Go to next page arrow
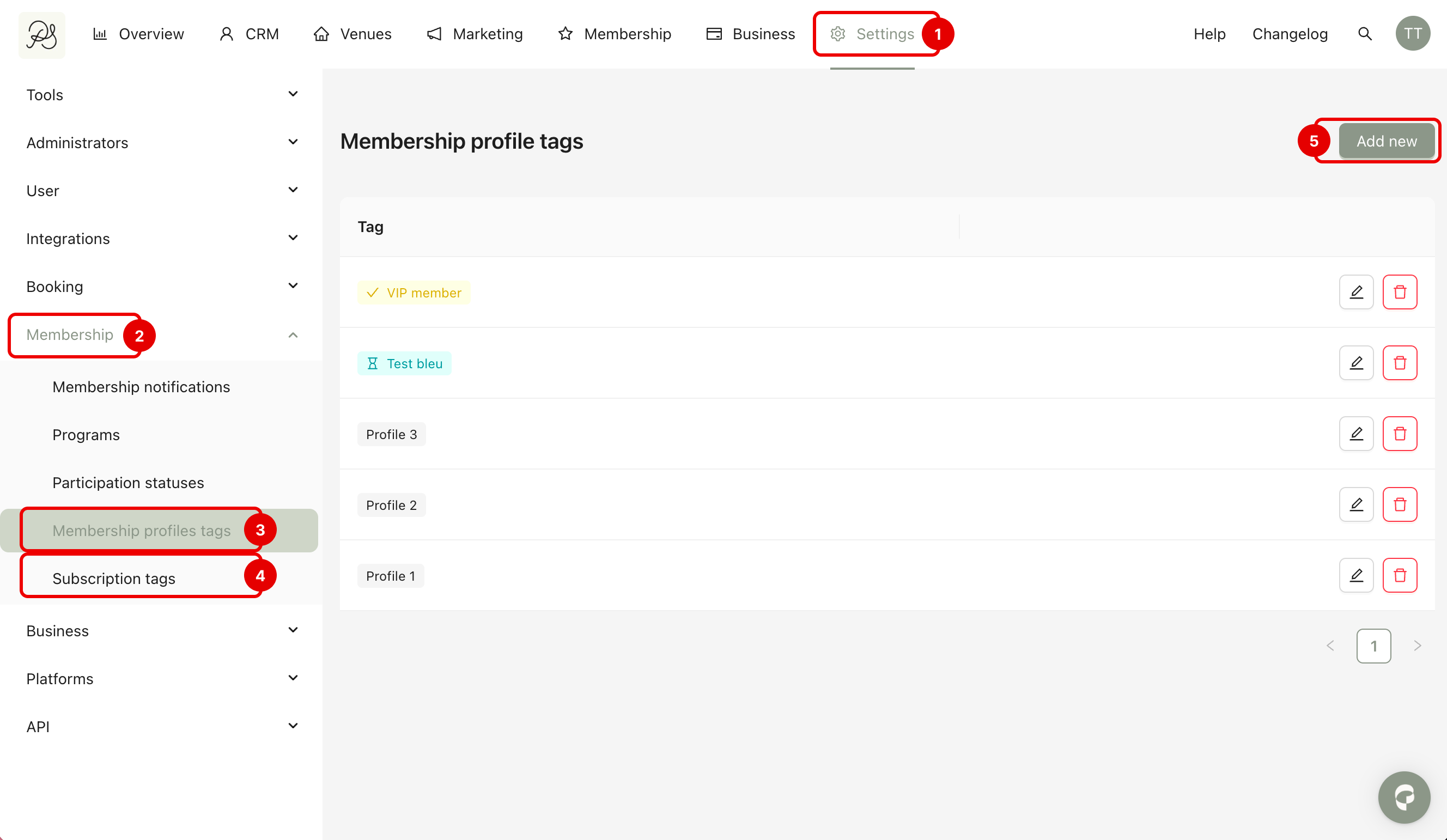1447x840 pixels. (1417, 646)
